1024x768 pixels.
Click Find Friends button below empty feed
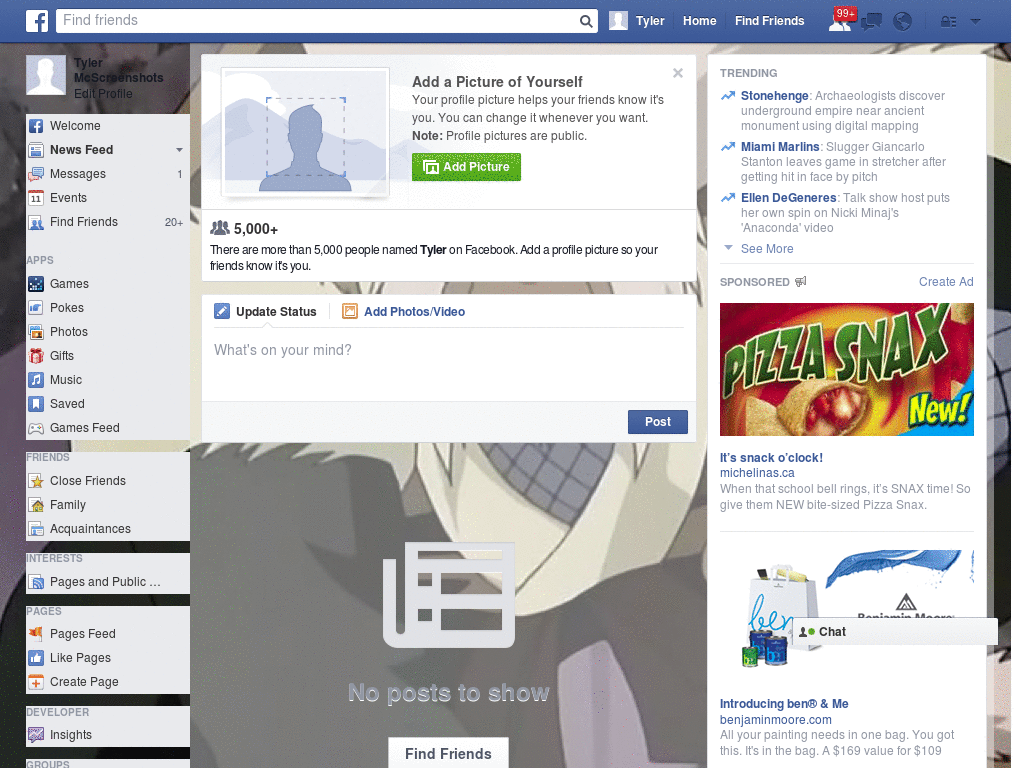448,754
